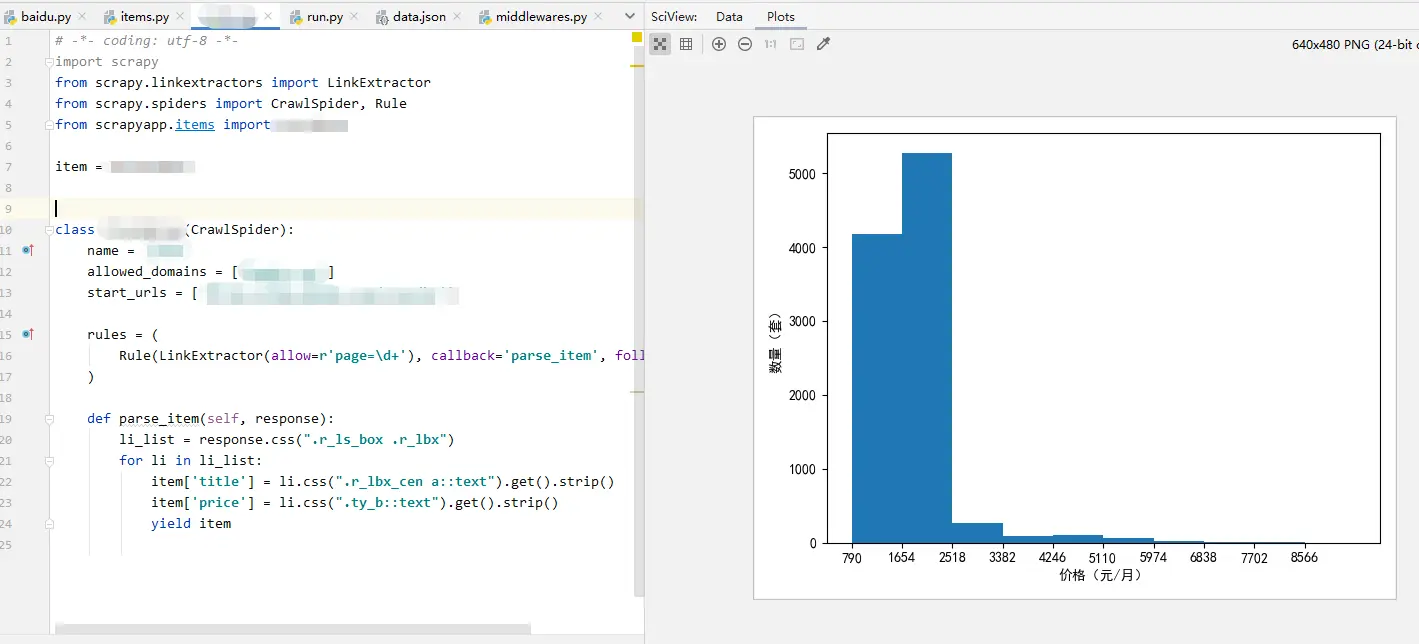Reset plot to actual size 1:1
The height and width of the screenshot is (644, 1419).
click(x=771, y=44)
